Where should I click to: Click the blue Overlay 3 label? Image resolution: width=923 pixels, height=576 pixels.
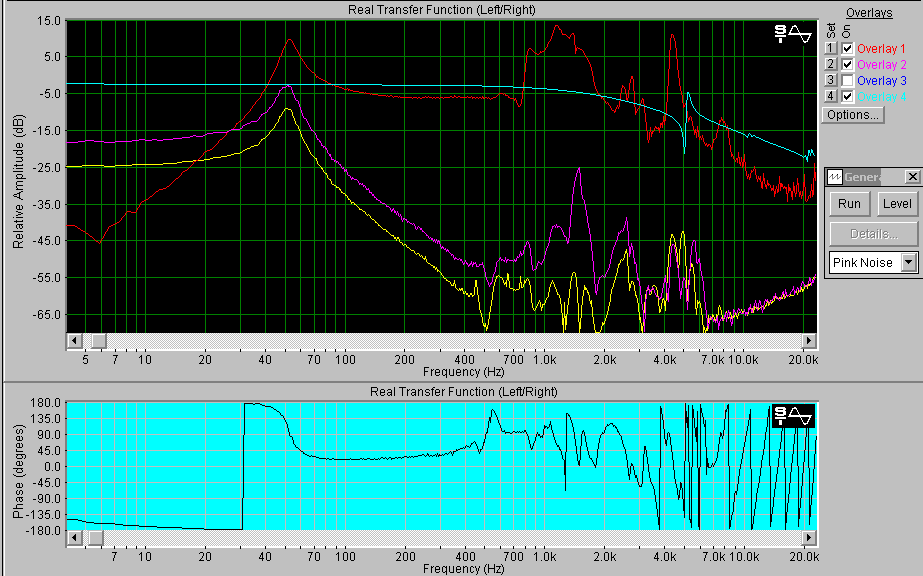[881, 81]
